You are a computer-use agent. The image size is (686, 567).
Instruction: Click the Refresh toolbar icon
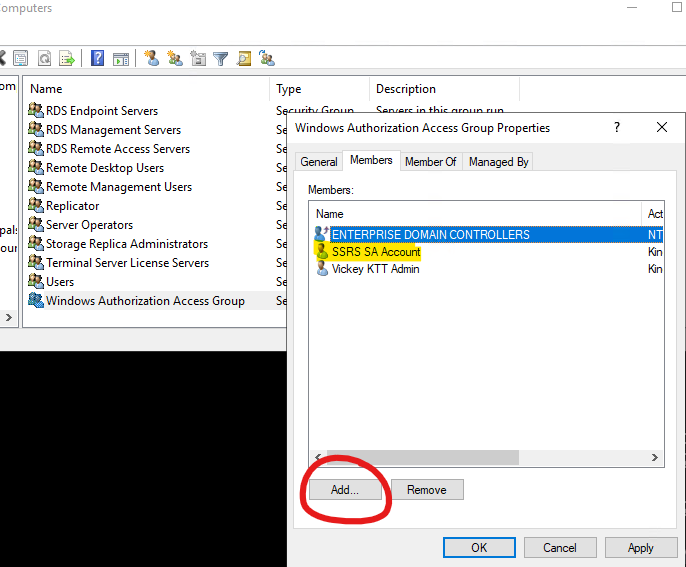(x=44, y=58)
